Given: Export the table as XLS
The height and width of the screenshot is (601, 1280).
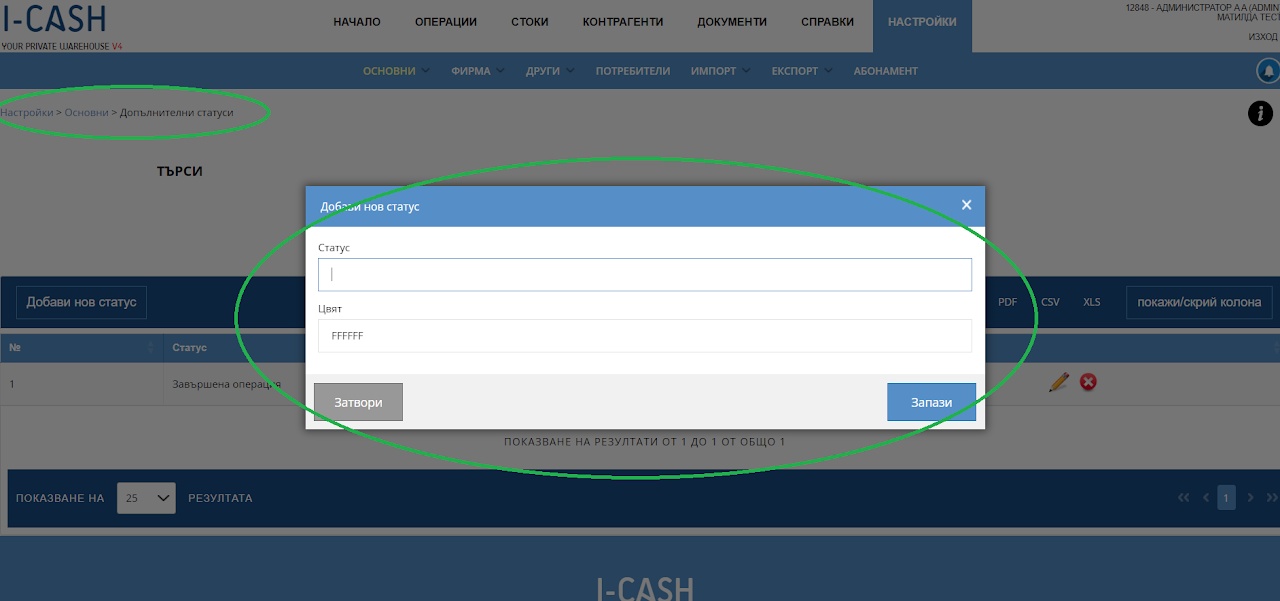Looking at the screenshot, I should [1092, 302].
